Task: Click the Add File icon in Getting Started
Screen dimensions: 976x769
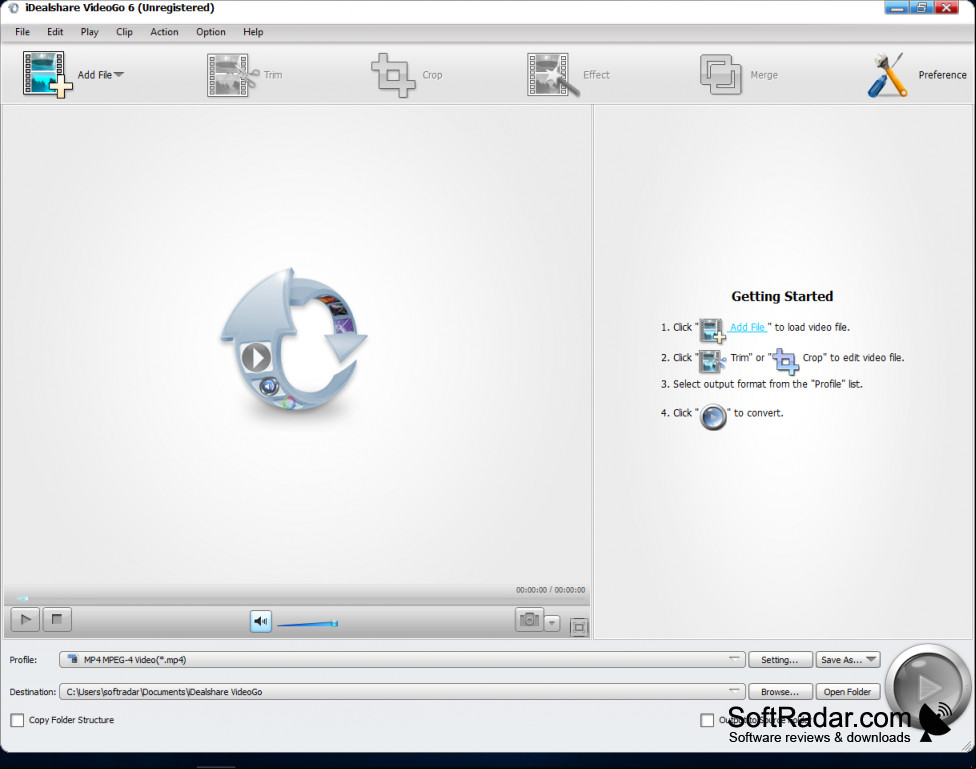Action: click(712, 330)
